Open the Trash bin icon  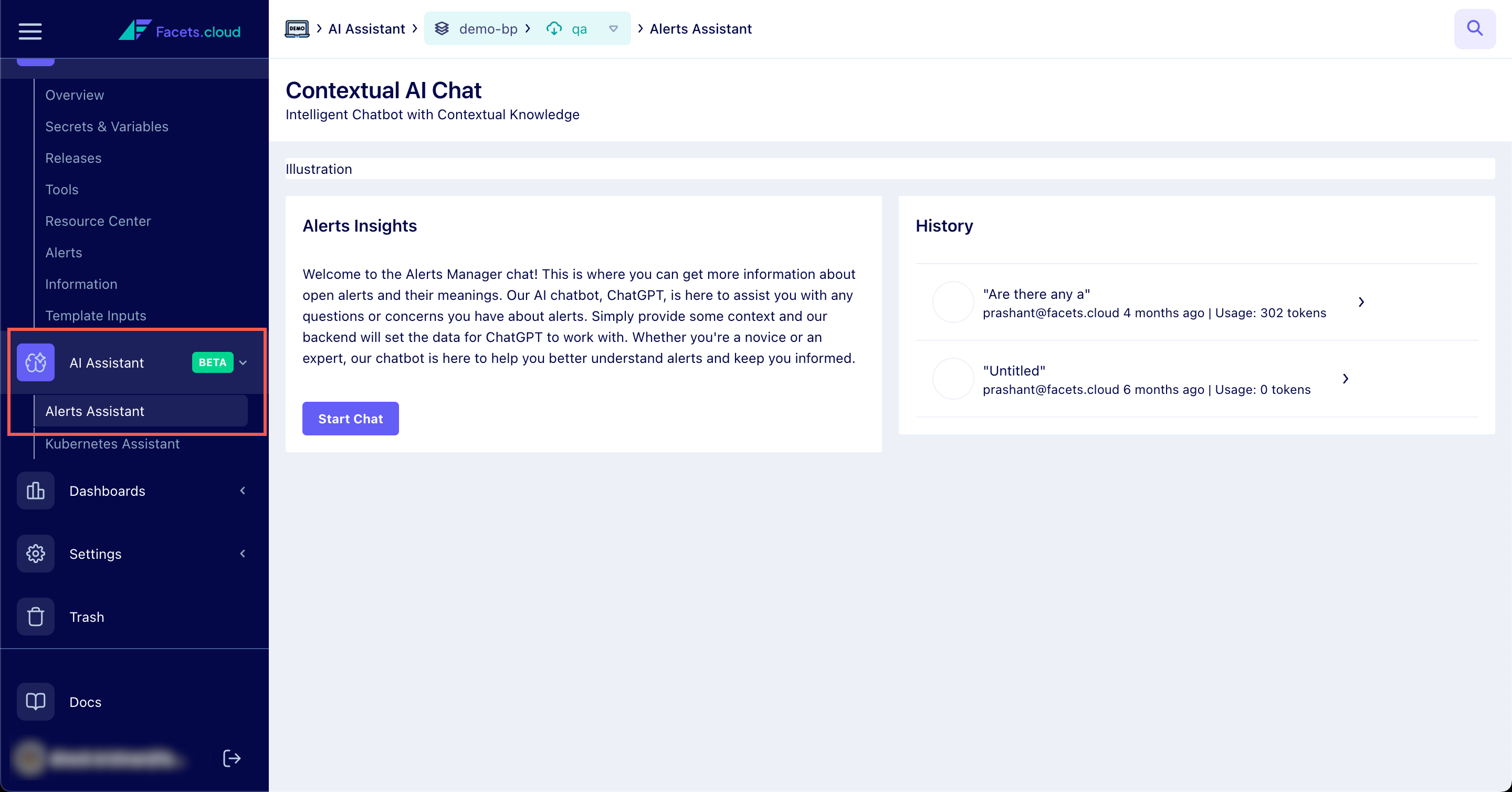[35, 617]
